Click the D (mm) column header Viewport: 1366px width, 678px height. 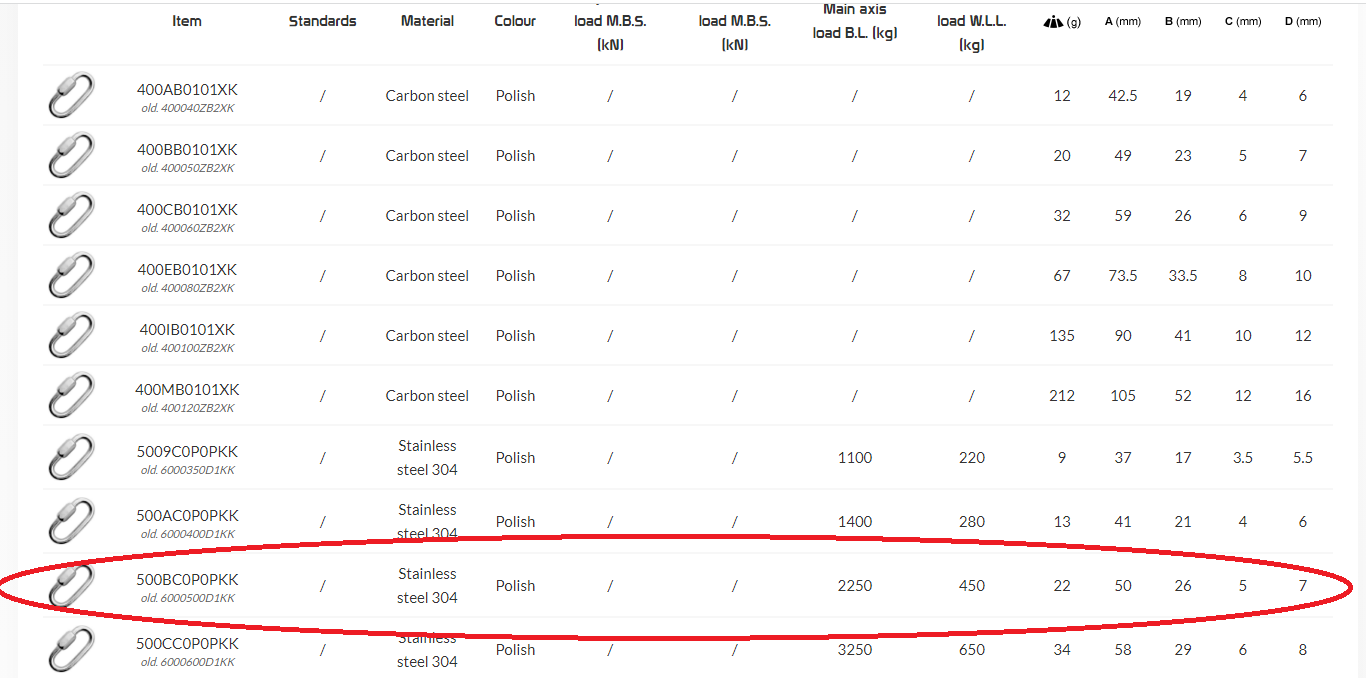(1303, 21)
